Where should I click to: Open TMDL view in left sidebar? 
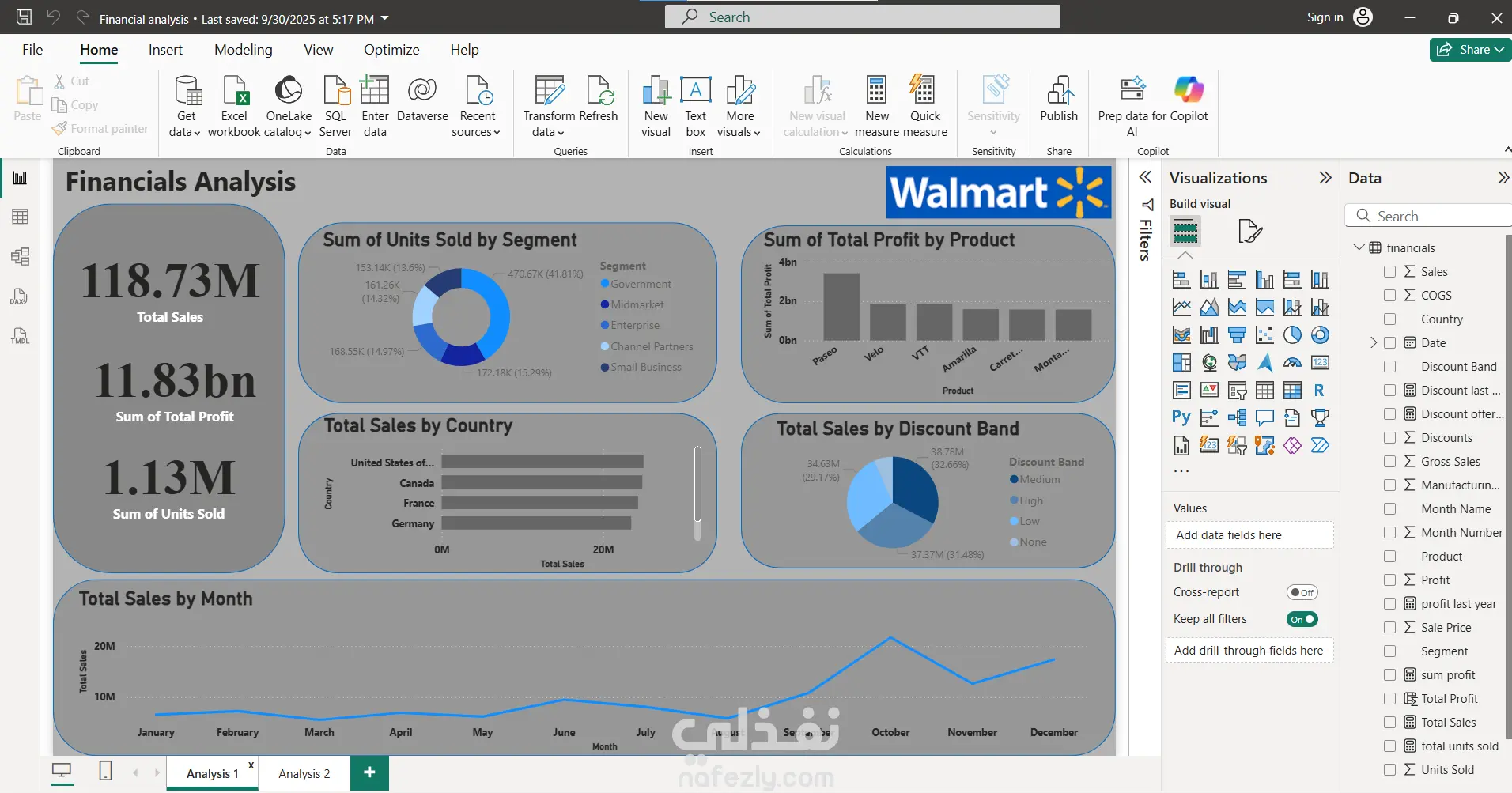click(x=21, y=336)
